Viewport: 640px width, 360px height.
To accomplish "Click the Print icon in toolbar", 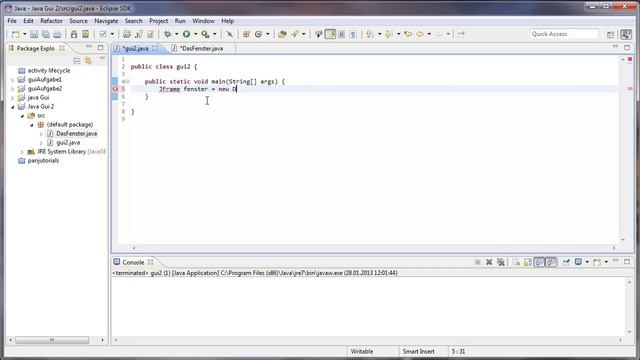I will pyautogui.click(x=57, y=34).
